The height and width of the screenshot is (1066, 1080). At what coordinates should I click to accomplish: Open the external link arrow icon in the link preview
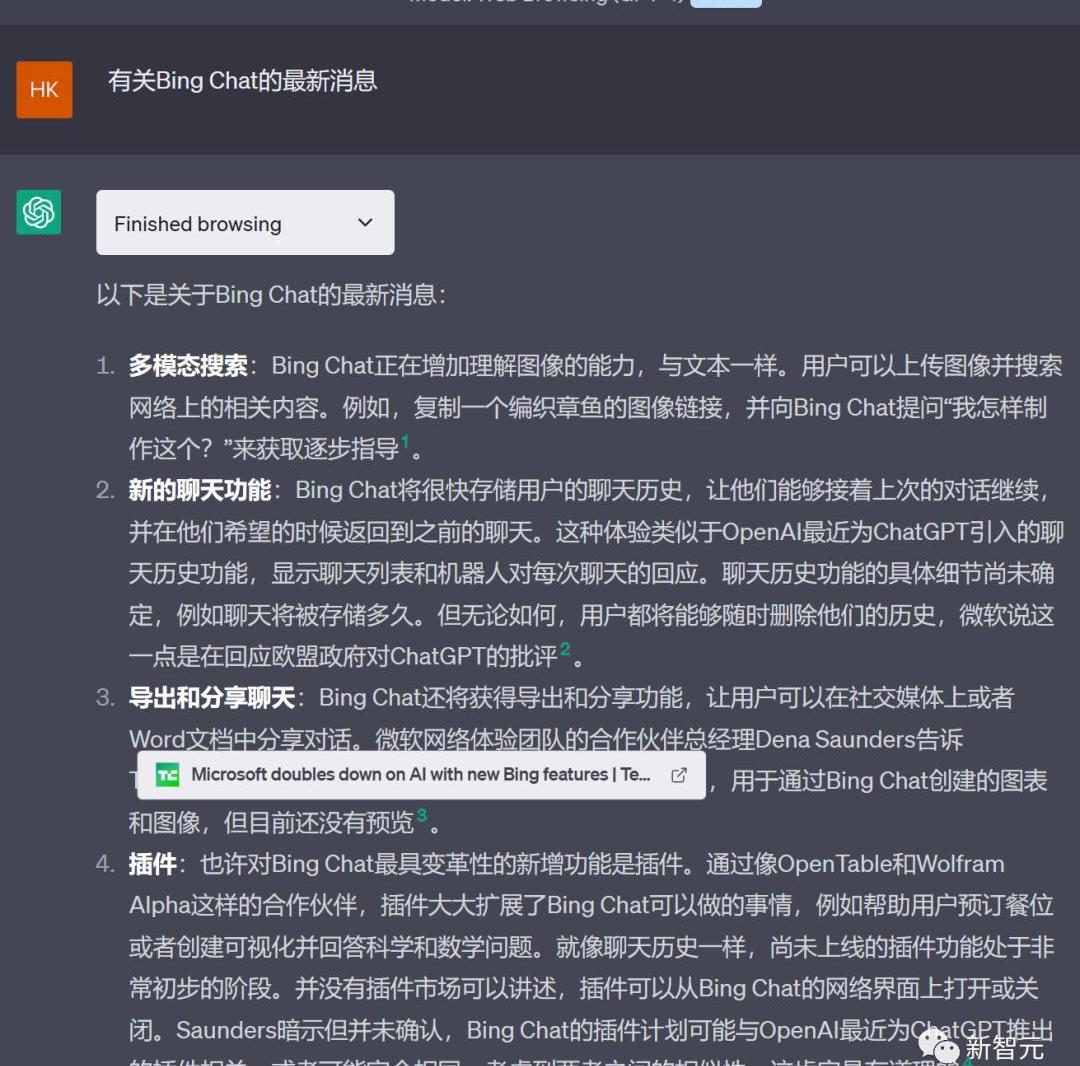coord(678,775)
